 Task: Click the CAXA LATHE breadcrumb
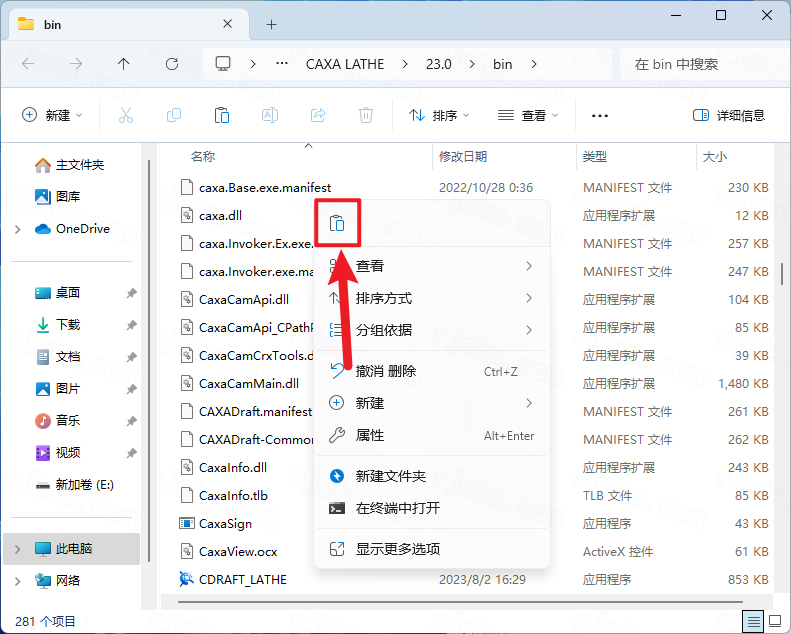344,64
